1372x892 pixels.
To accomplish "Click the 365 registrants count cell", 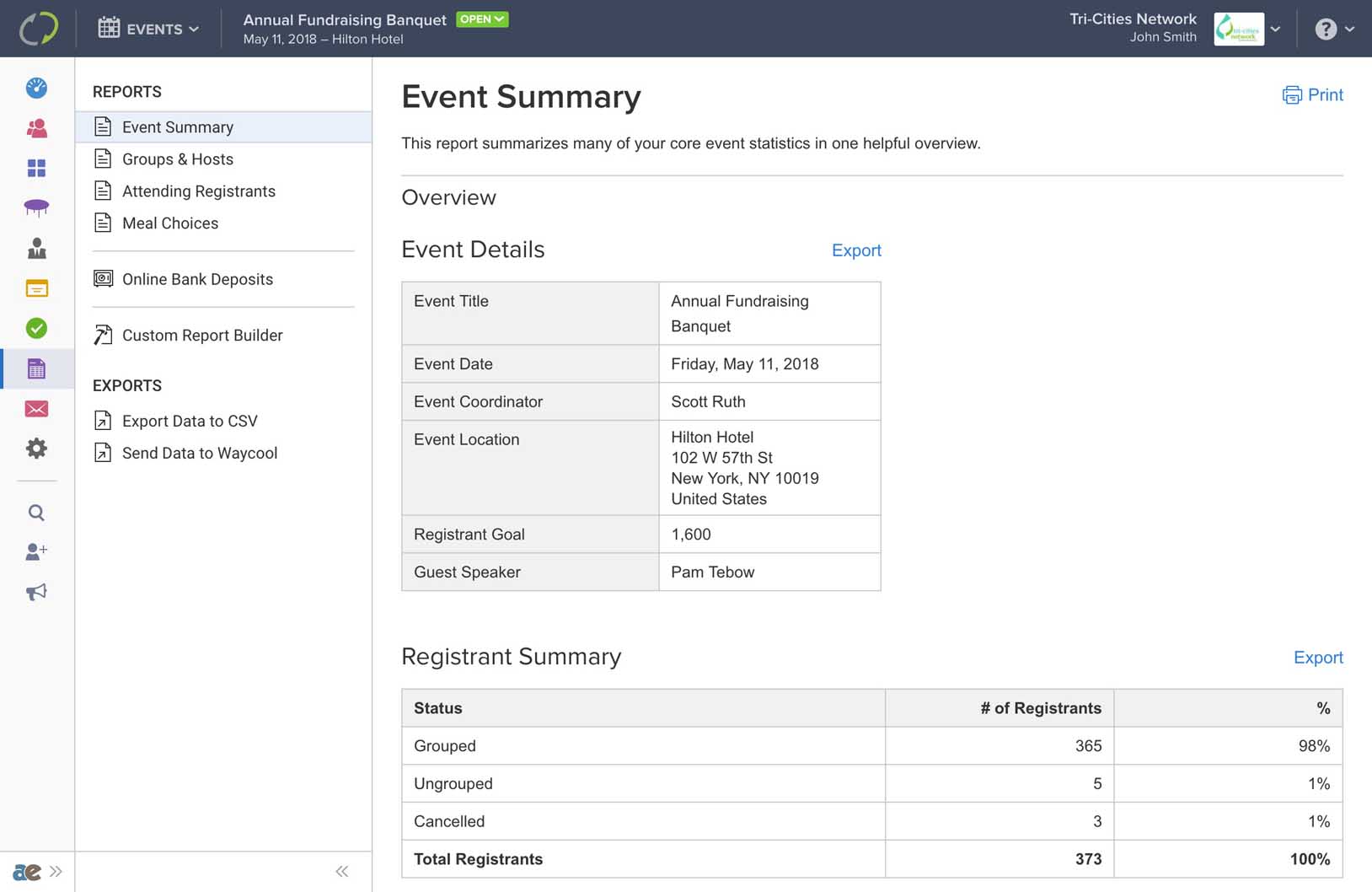I will 1000,746.
